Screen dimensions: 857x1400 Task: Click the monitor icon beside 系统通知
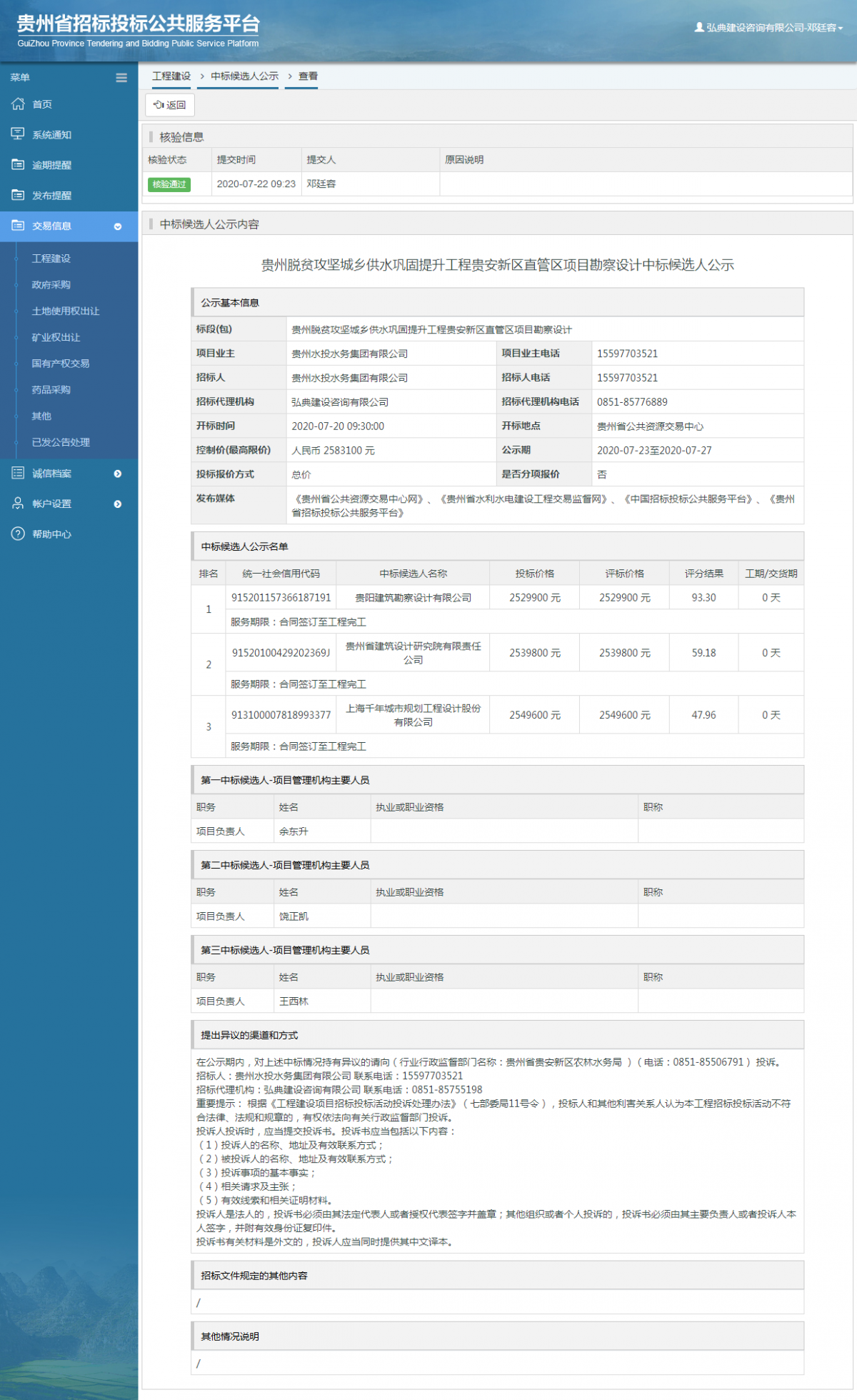point(18,134)
